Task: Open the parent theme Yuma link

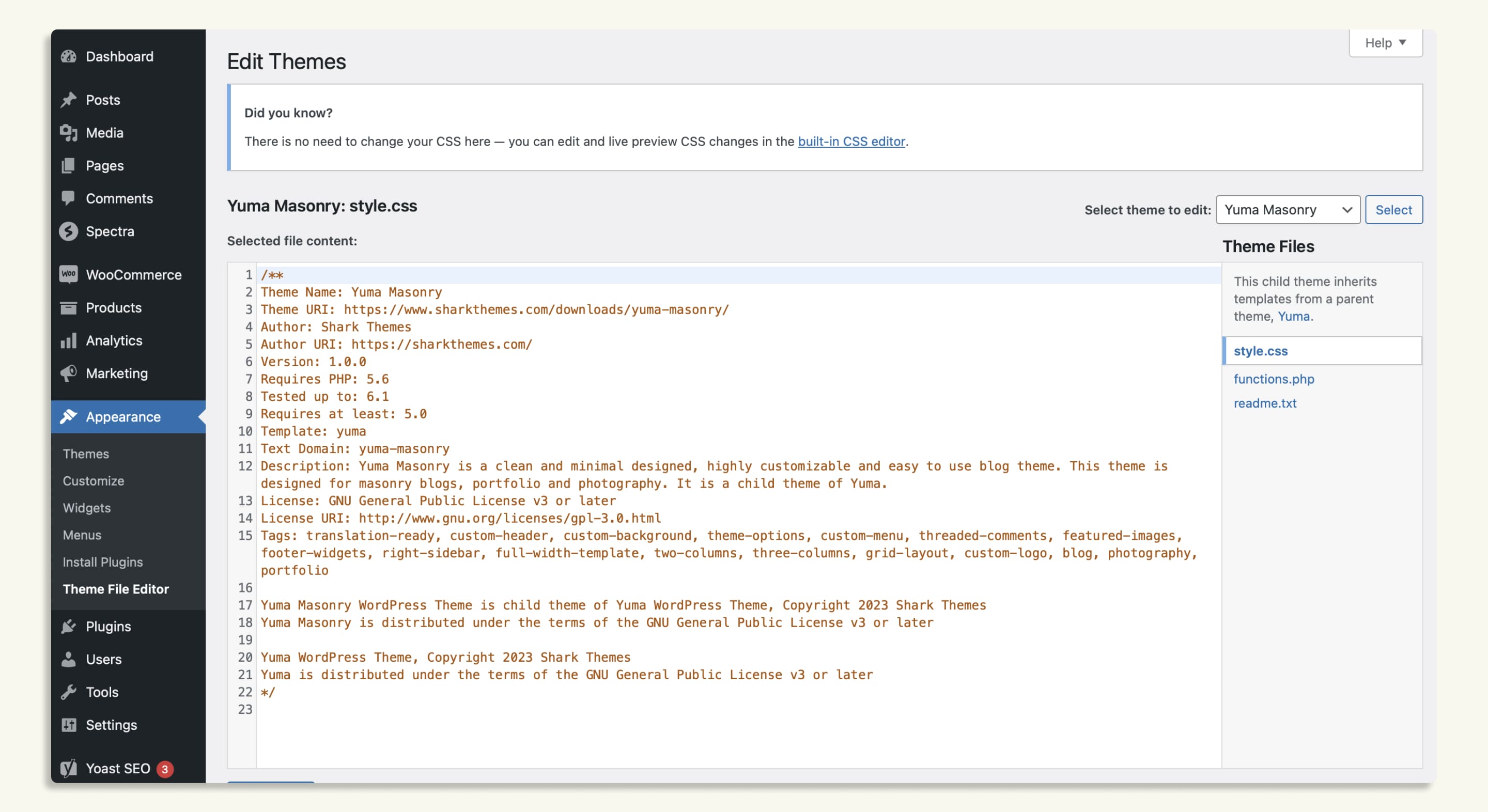Action: [x=1293, y=317]
